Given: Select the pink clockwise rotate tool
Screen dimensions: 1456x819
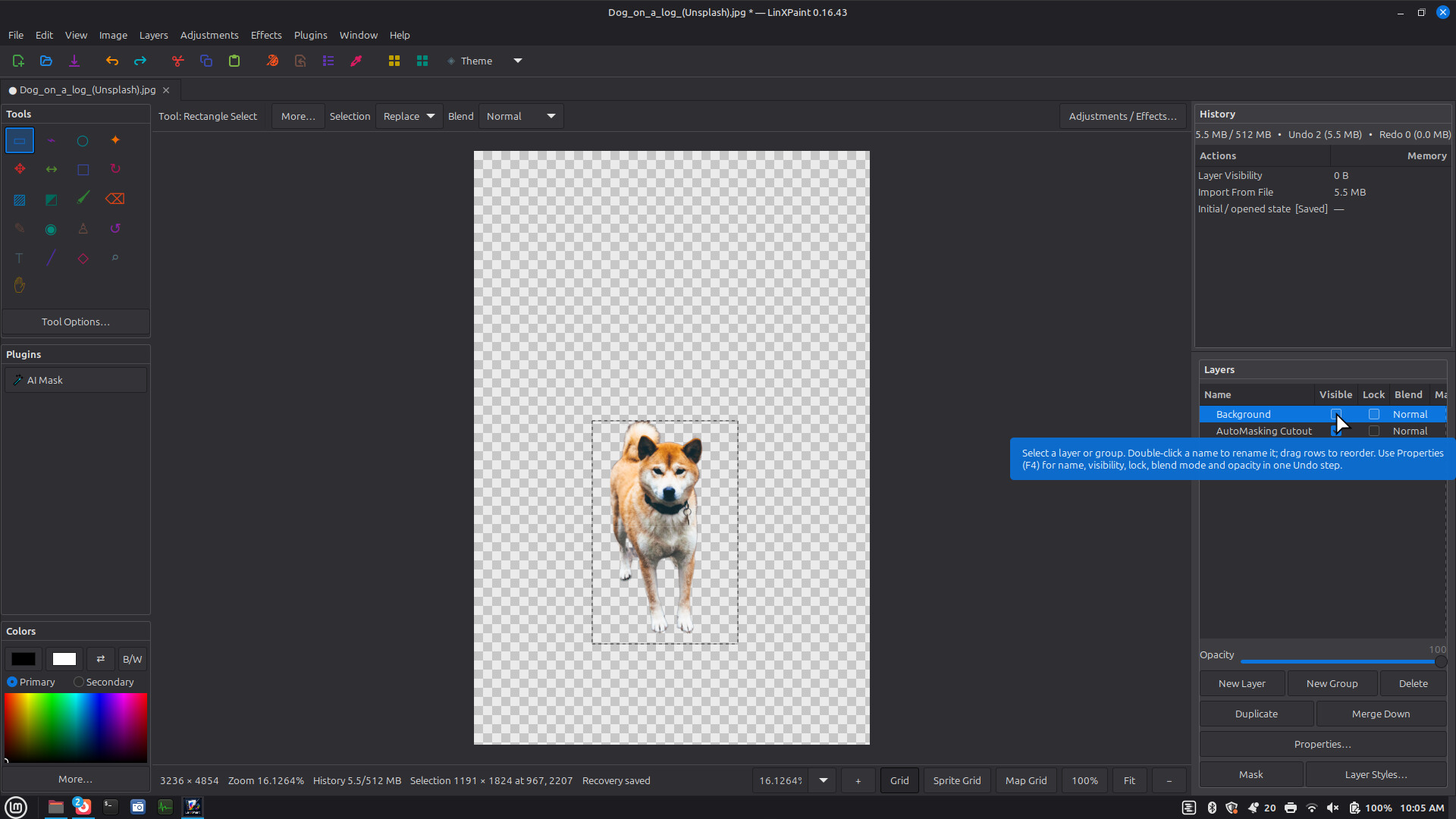Looking at the screenshot, I should pyautogui.click(x=115, y=169).
